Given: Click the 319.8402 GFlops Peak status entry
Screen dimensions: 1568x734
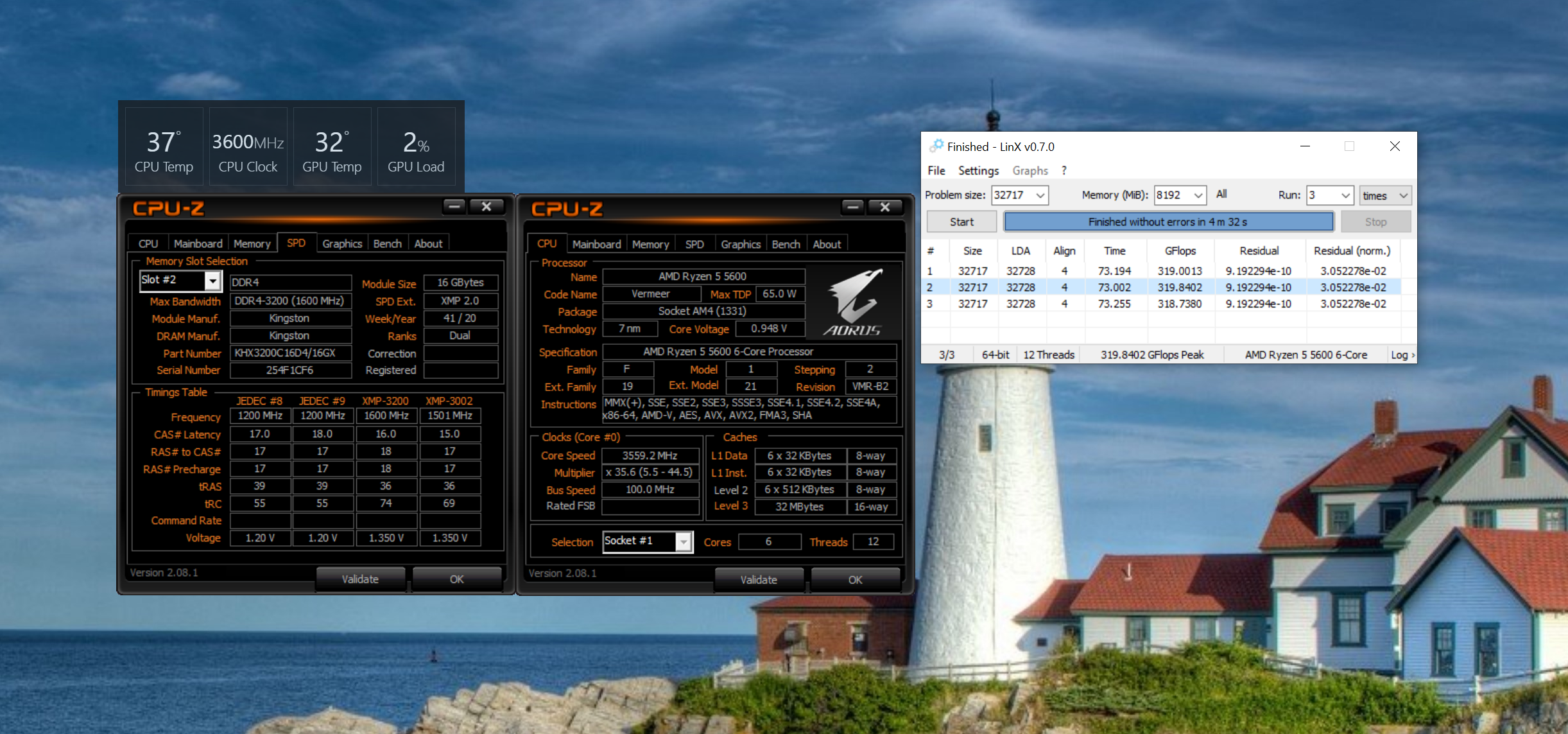Looking at the screenshot, I should 1152,354.
